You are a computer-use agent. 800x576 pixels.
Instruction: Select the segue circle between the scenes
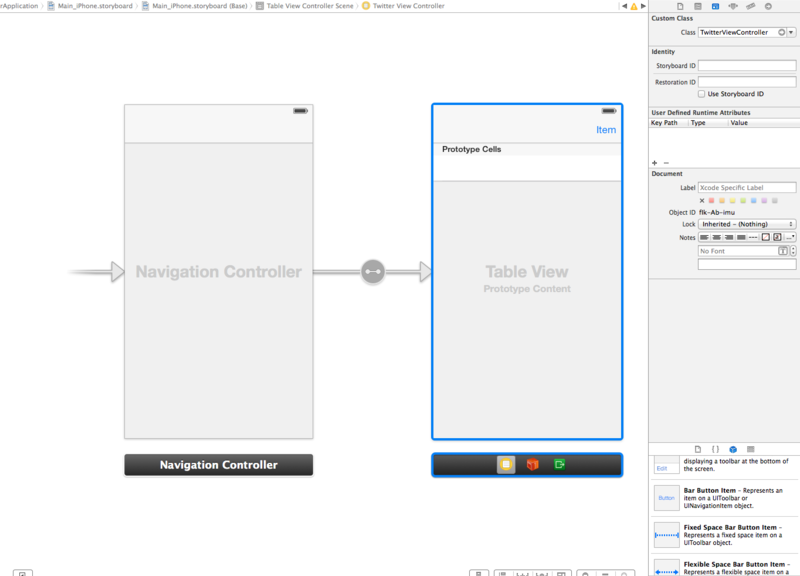(373, 271)
